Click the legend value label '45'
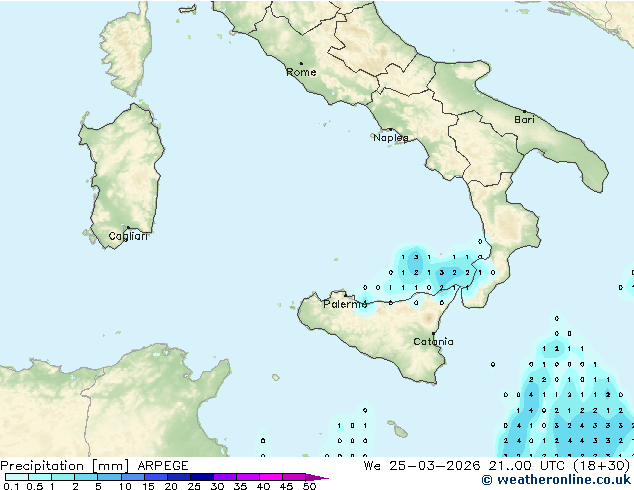This screenshot has width=634, height=490. pos(286,486)
